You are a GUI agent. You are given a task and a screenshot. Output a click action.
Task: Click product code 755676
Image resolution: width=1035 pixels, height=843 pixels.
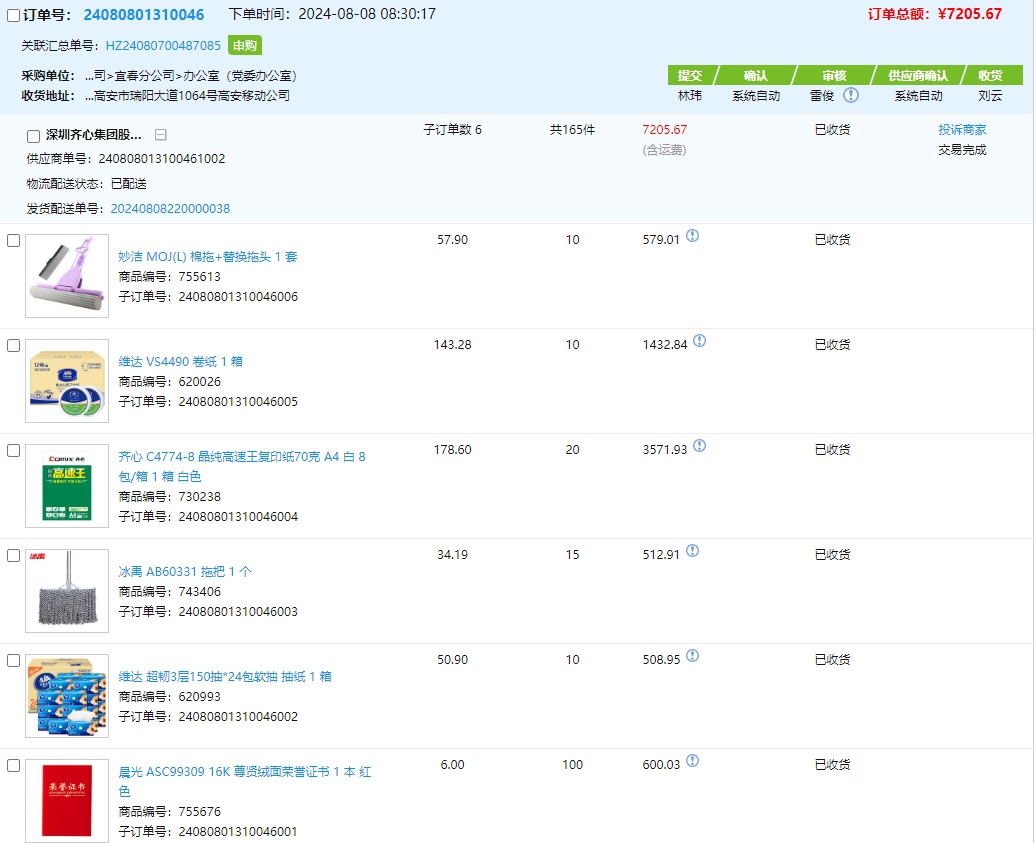(199, 811)
